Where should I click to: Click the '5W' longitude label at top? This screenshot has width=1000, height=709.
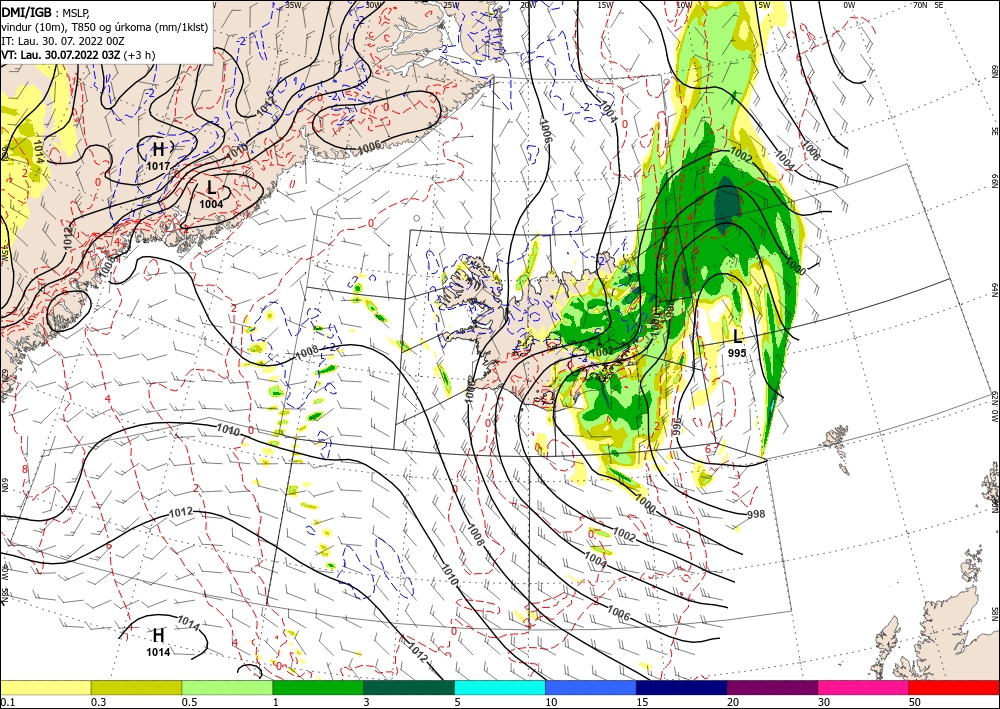point(764,5)
